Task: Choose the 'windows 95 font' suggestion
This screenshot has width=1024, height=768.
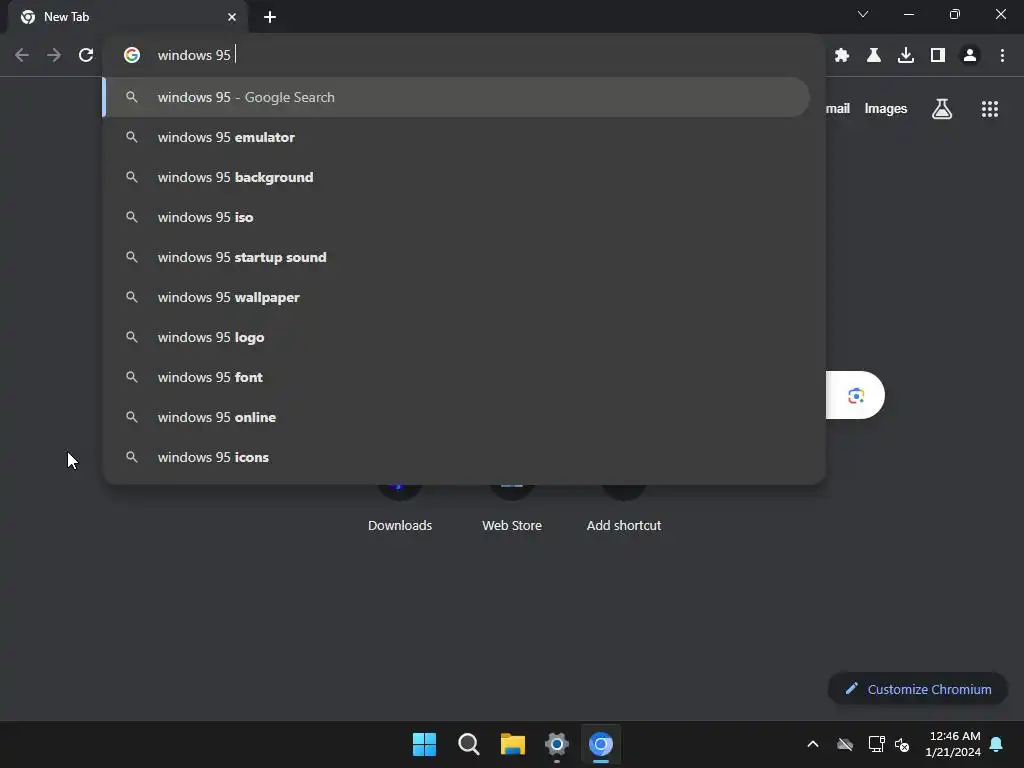Action: click(456, 377)
